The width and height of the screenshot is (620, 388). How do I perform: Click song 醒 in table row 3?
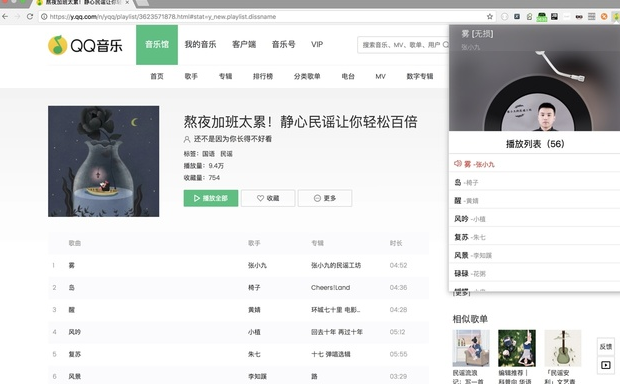[x=72, y=310]
